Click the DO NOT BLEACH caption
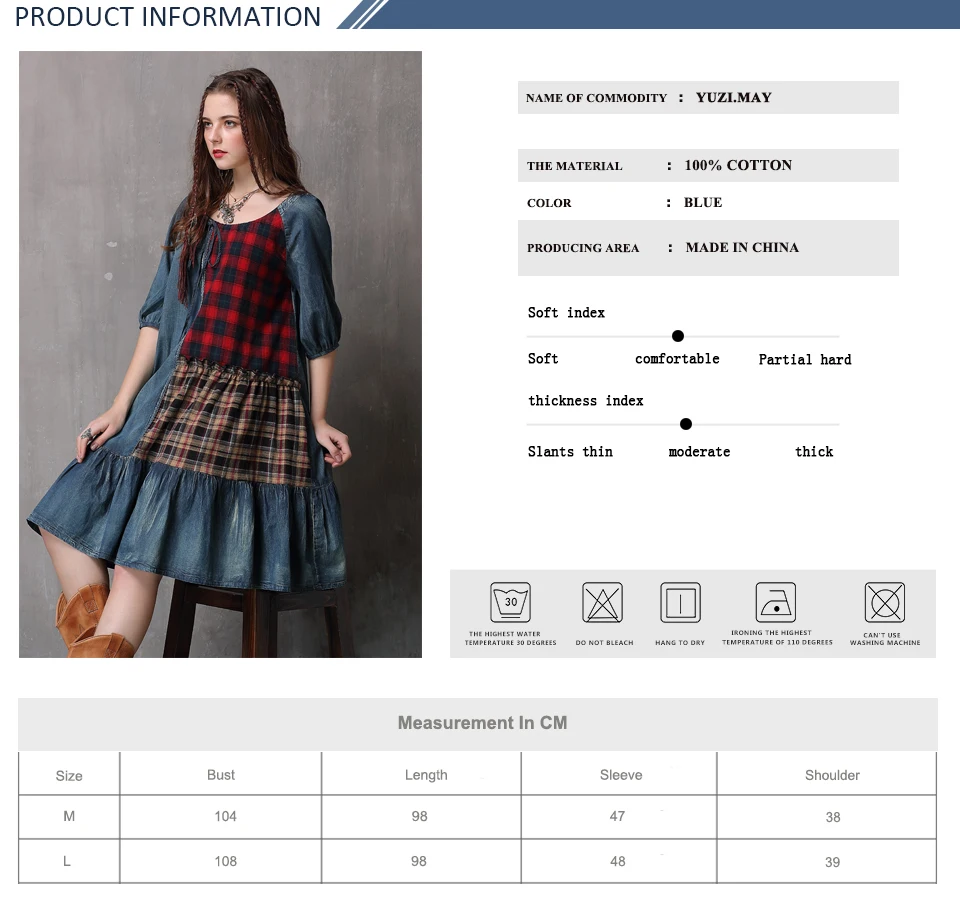The width and height of the screenshot is (960, 918). (x=604, y=643)
